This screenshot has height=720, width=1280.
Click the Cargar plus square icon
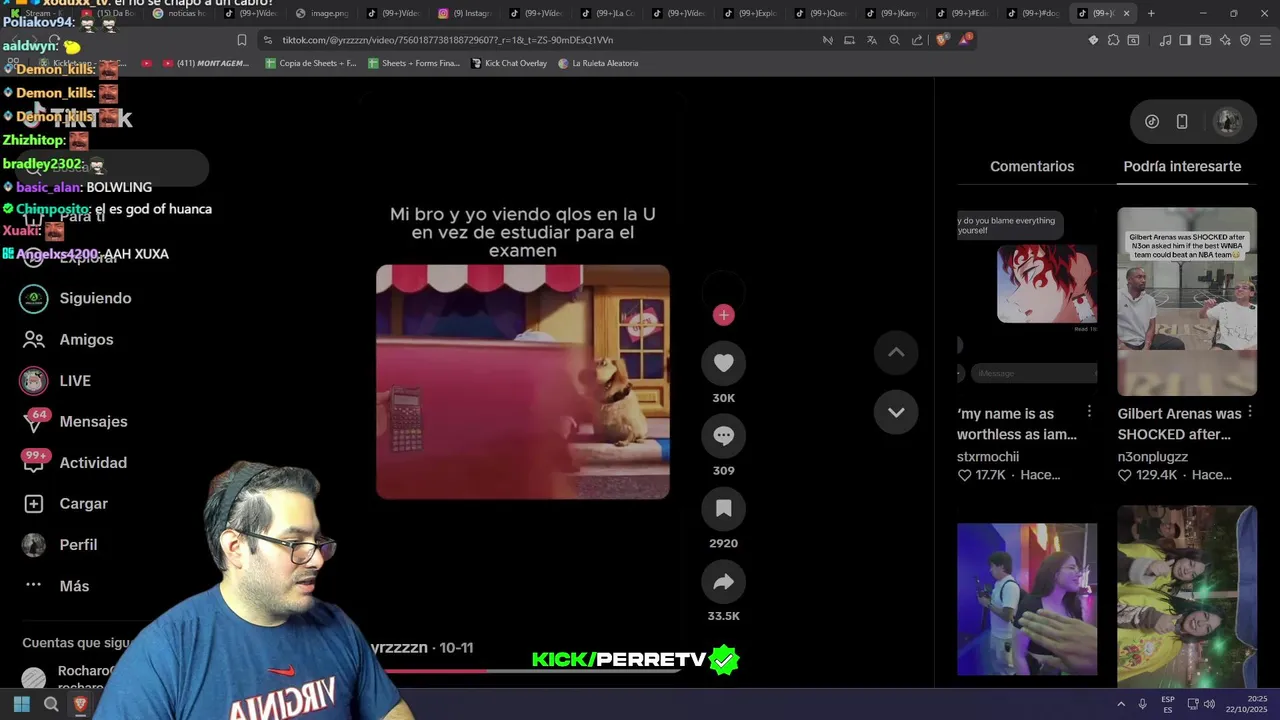34,503
